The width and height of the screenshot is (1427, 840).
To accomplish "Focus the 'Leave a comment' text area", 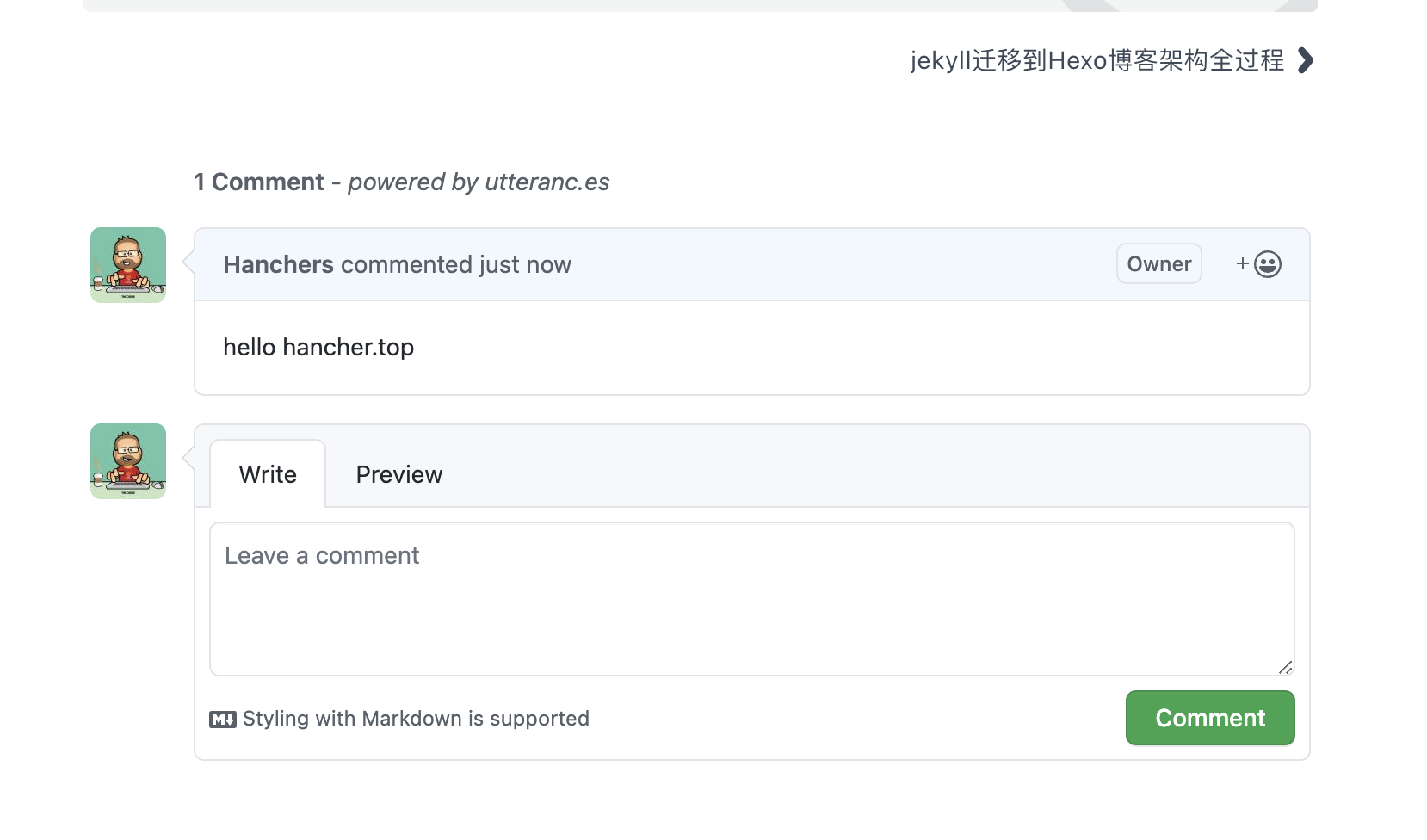I will pos(751,599).
